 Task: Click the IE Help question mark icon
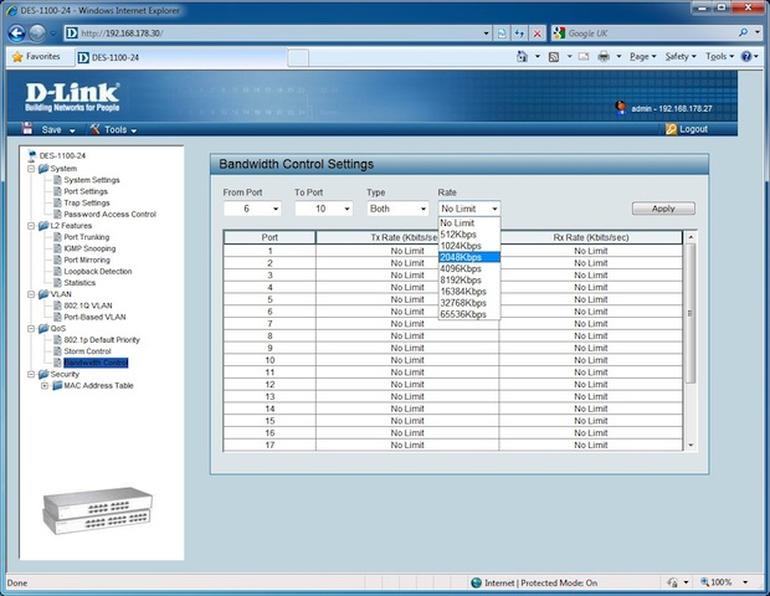747,57
